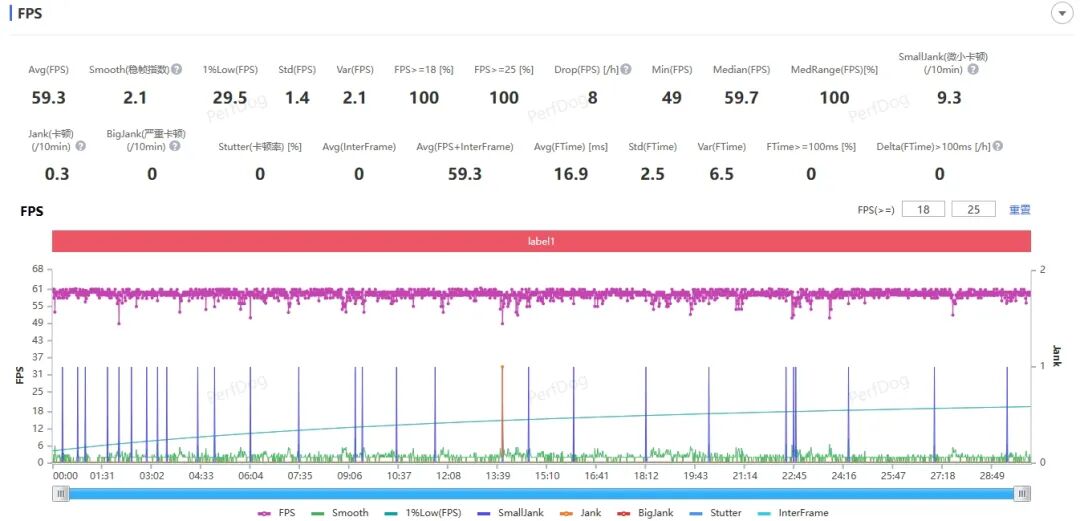1080x521 pixels.
Task: Click the Min(FPS) value 49
Action: 672,98
